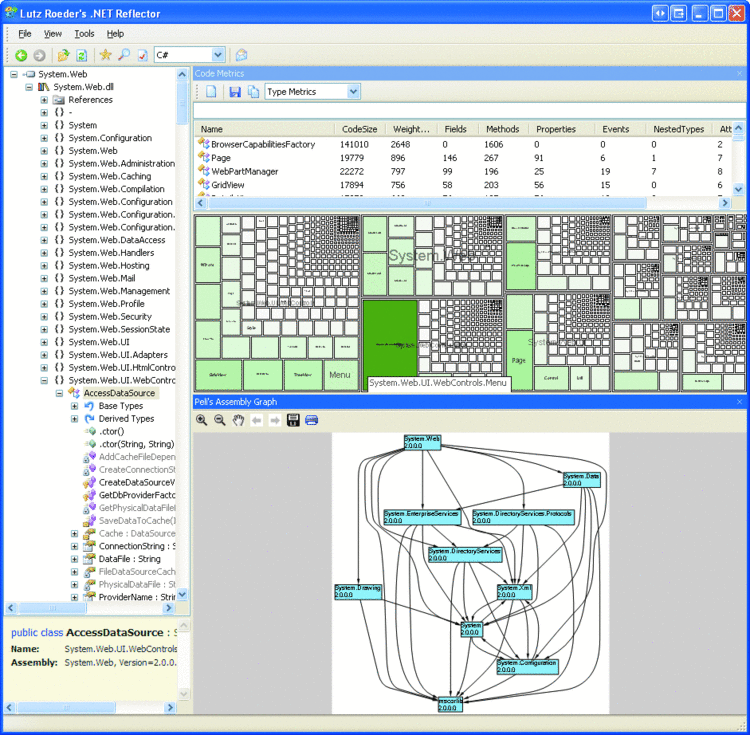Click the Refresh toolbar icon
The height and width of the screenshot is (735, 750).
82,55
